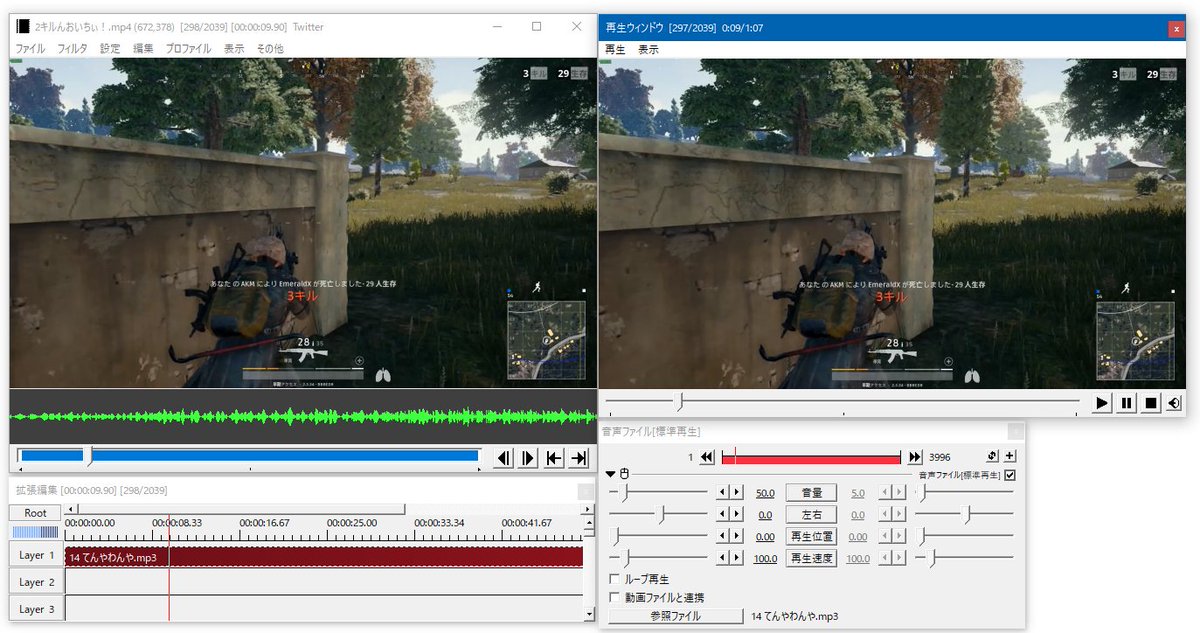Click the main window seek bar handle
This screenshot has width=1200, height=633.
point(88,456)
